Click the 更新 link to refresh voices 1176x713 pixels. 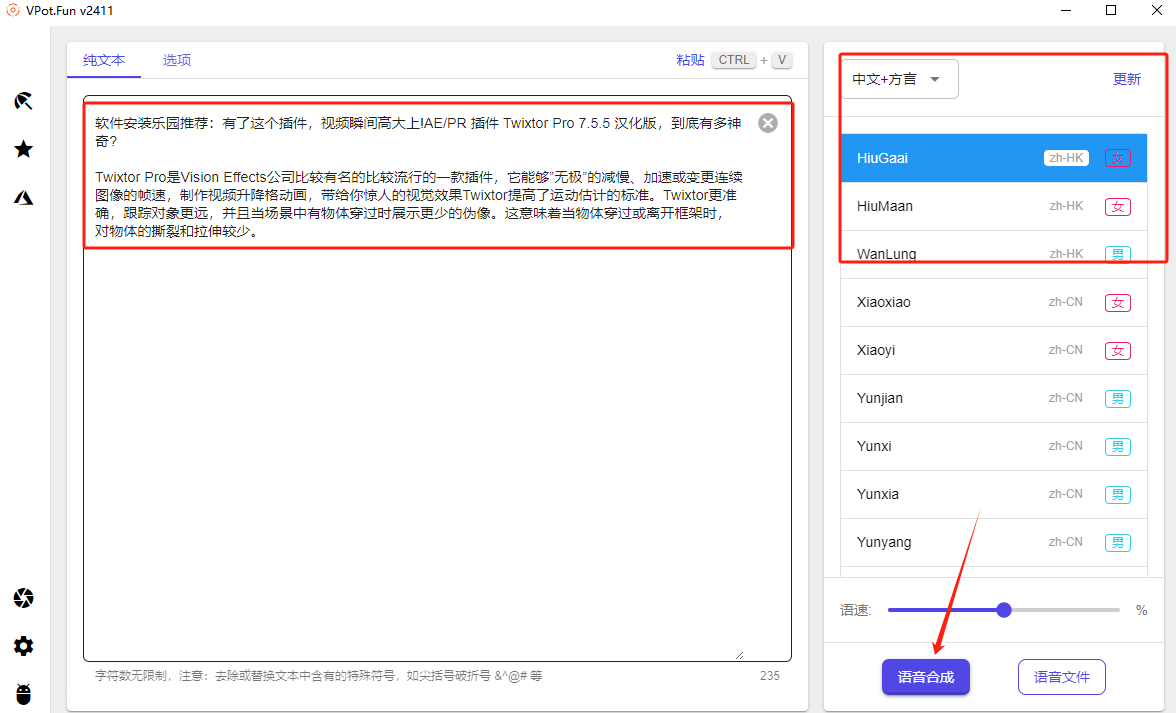pyautogui.click(x=1126, y=79)
